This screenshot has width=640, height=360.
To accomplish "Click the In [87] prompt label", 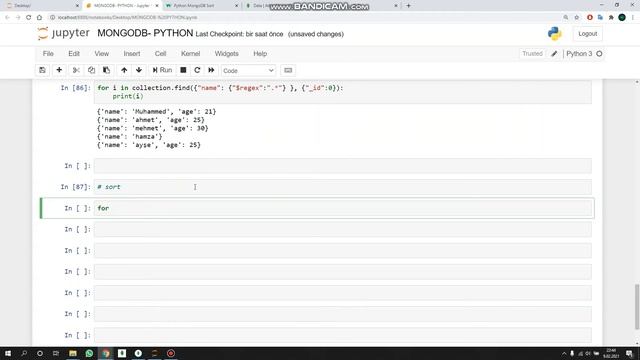I will point(76,187).
